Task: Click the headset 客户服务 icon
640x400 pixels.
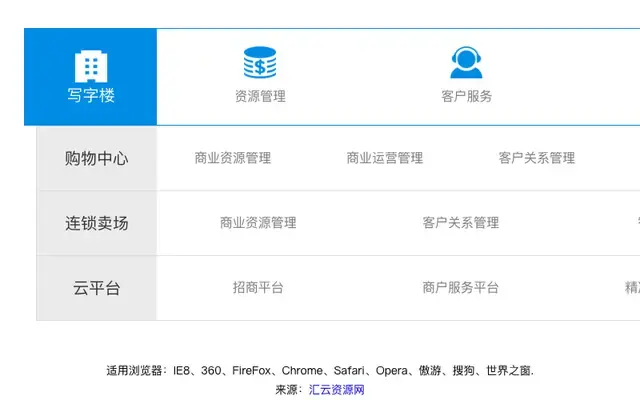Action: pyautogui.click(x=466, y=62)
